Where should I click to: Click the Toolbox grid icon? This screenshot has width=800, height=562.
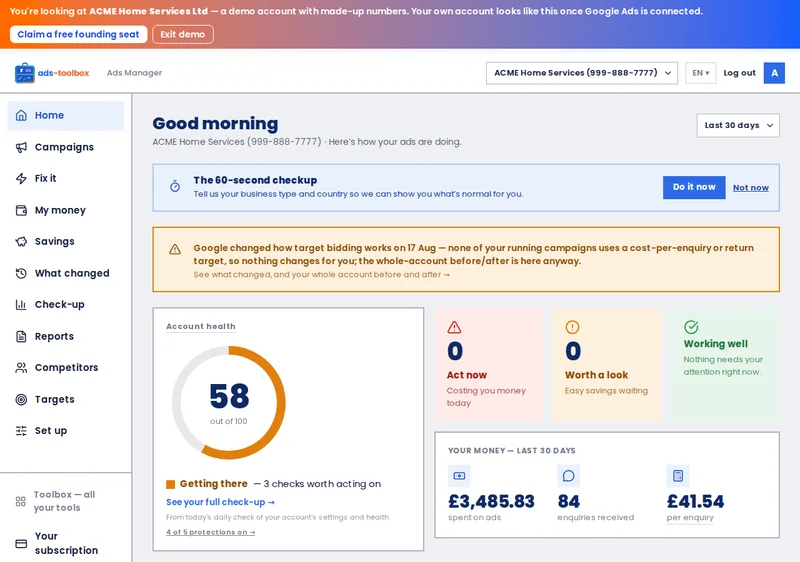point(20,501)
